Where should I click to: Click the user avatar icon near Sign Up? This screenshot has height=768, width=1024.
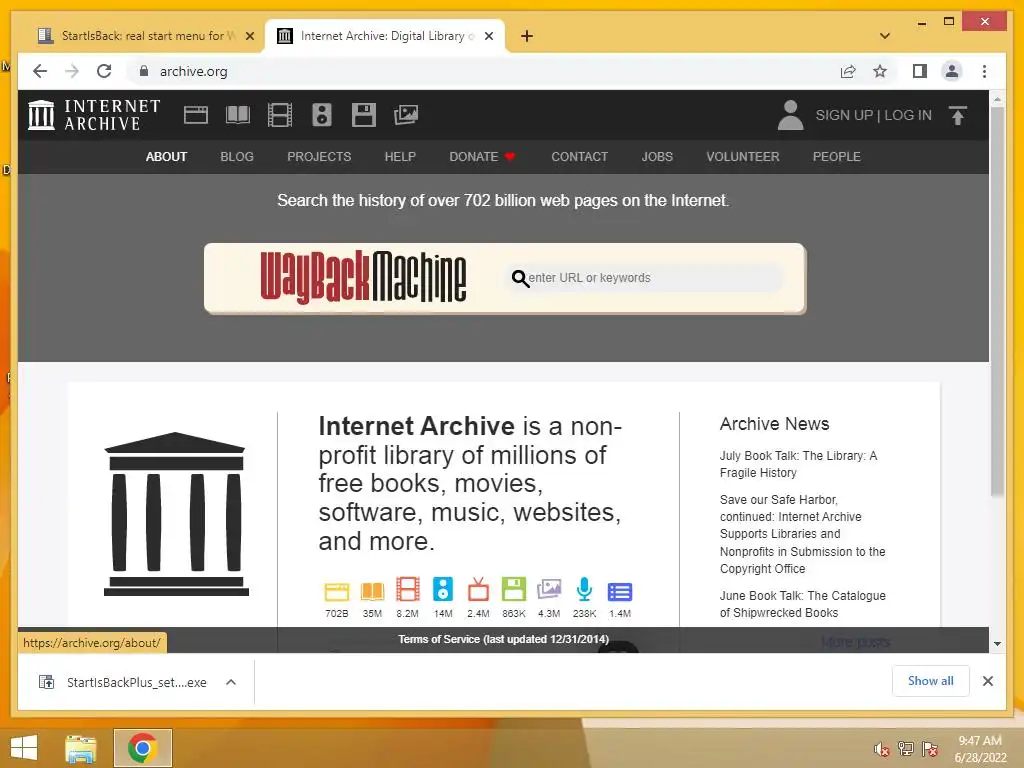coord(790,115)
